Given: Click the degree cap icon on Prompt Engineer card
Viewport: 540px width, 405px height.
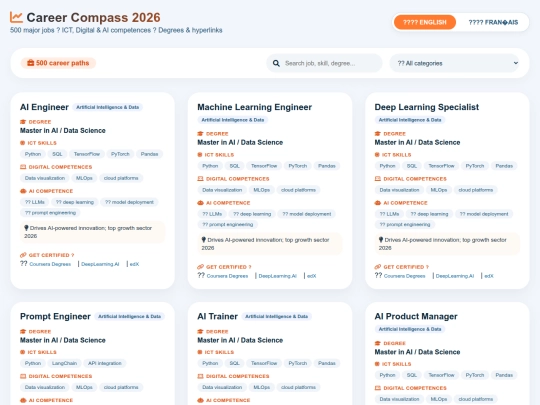Looking at the screenshot, I should point(23,332).
